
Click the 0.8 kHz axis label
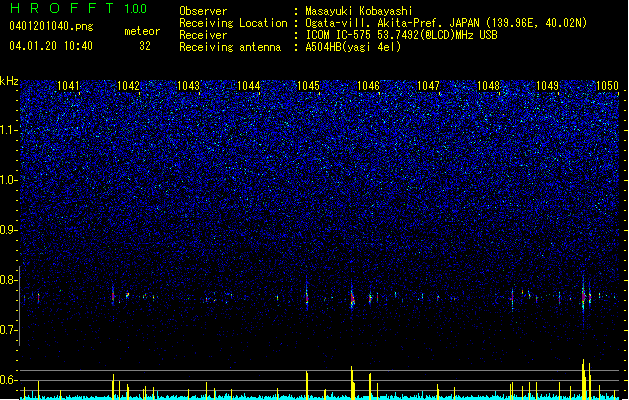pos(8,280)
